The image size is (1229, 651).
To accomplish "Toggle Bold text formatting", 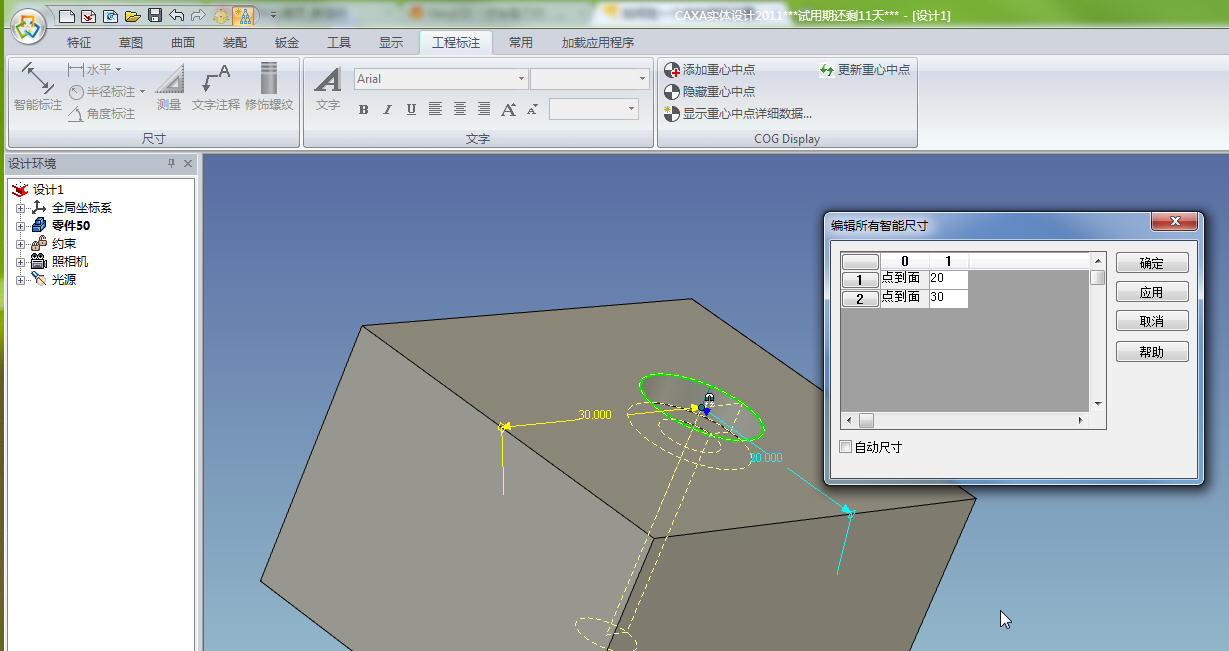I will [363, 110].
